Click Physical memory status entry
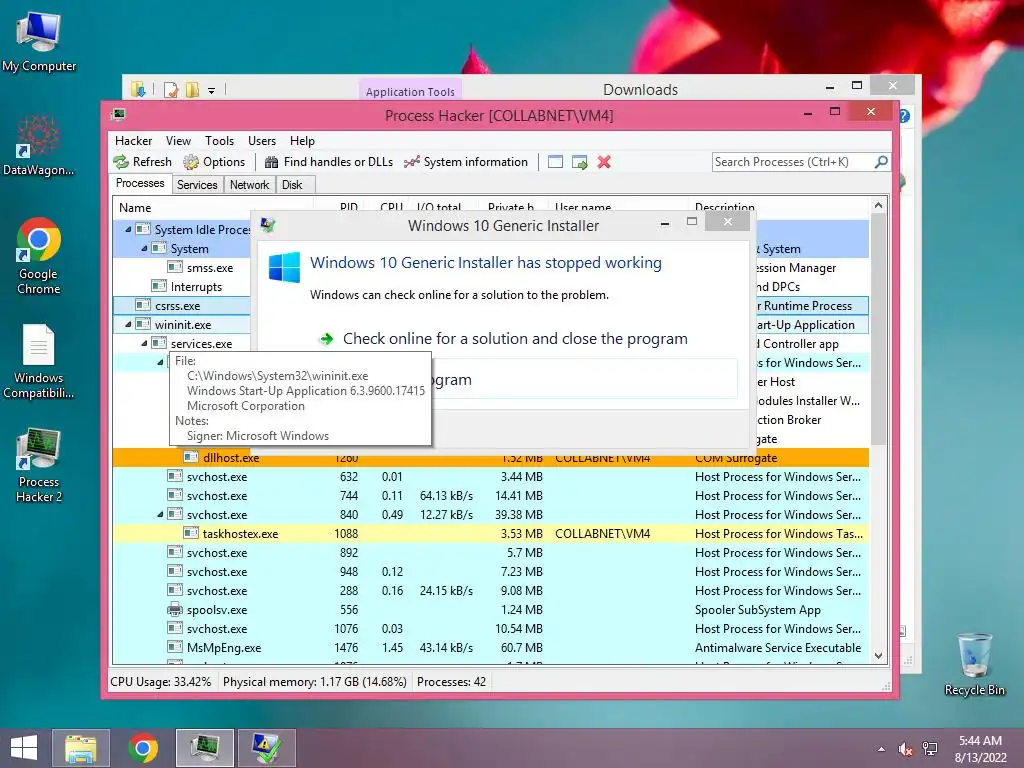 315,682
